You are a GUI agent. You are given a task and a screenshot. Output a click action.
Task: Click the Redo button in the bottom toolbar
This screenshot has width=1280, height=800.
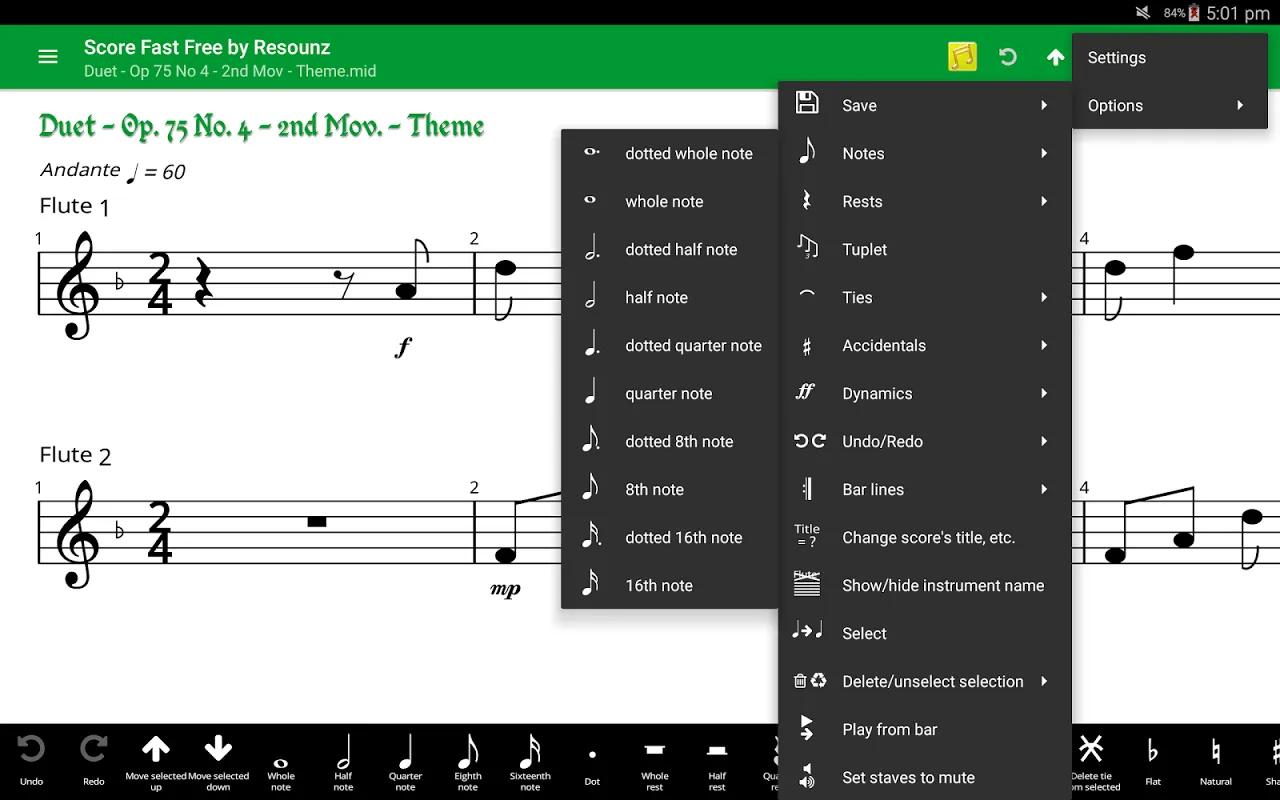[94, 760]
